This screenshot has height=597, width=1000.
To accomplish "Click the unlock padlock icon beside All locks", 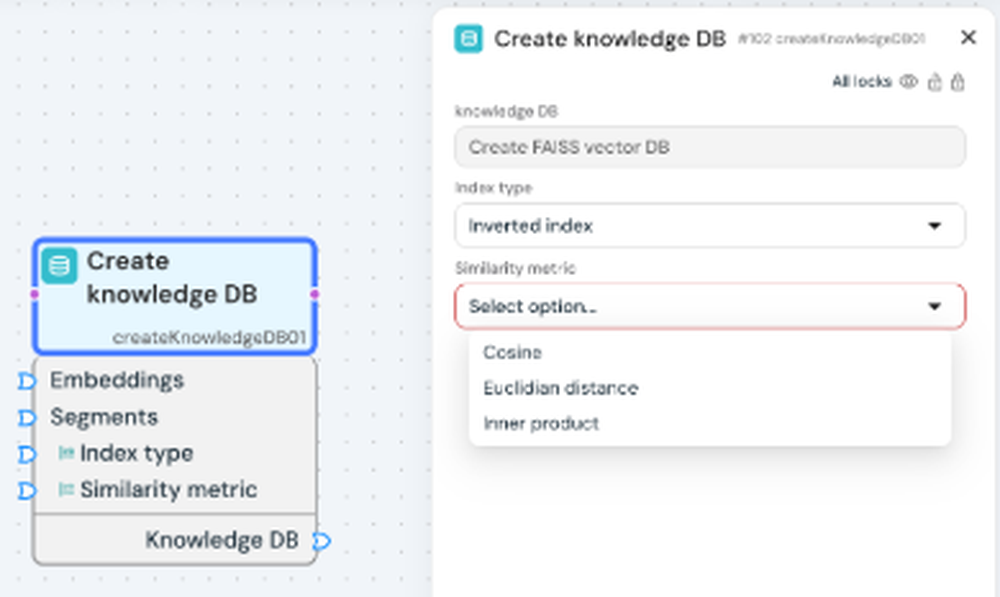I will point(934,82).
